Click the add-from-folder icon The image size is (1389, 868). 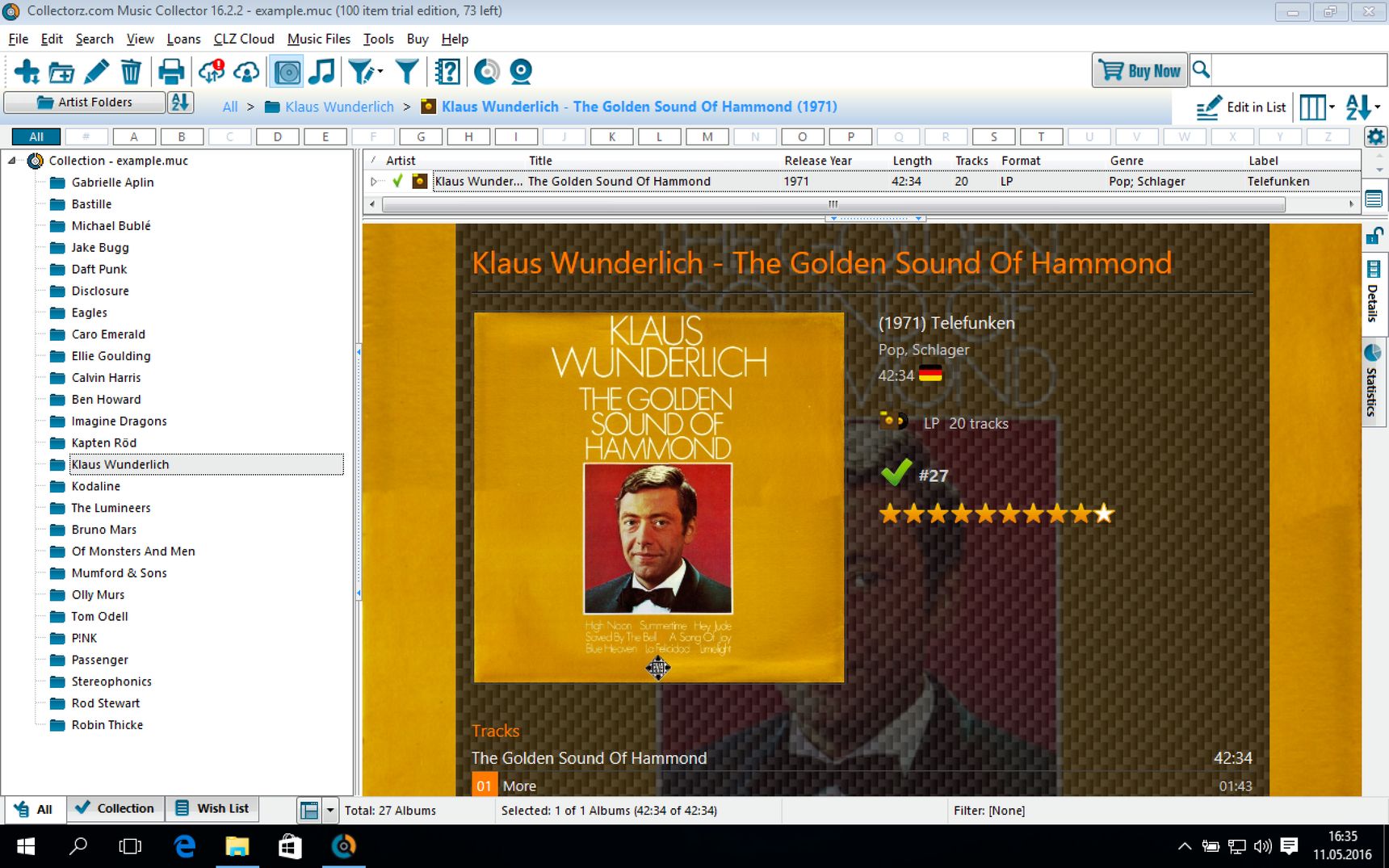pyautogui.click(x=61, y=72)
